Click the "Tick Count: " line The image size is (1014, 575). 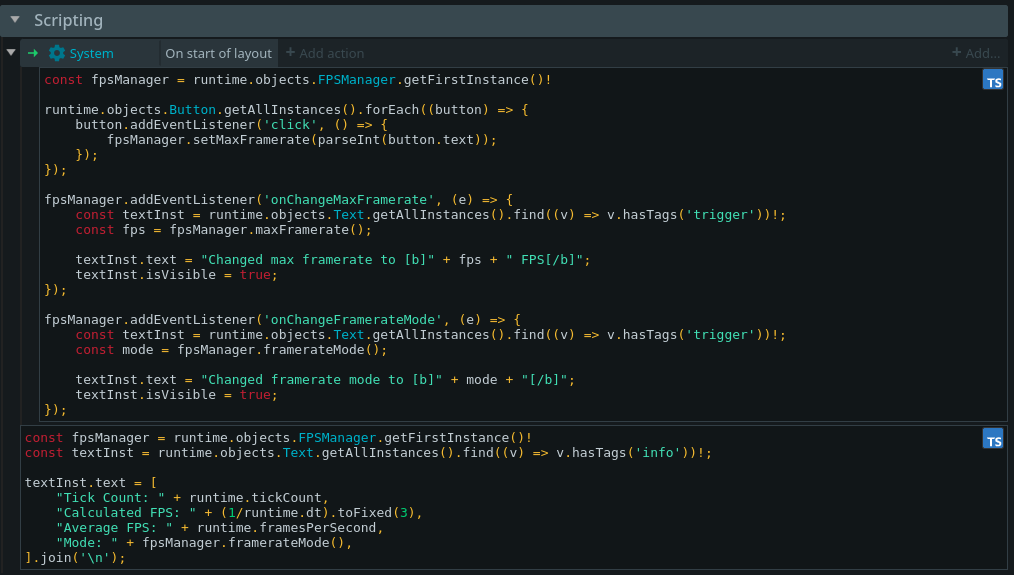[193, 497]
